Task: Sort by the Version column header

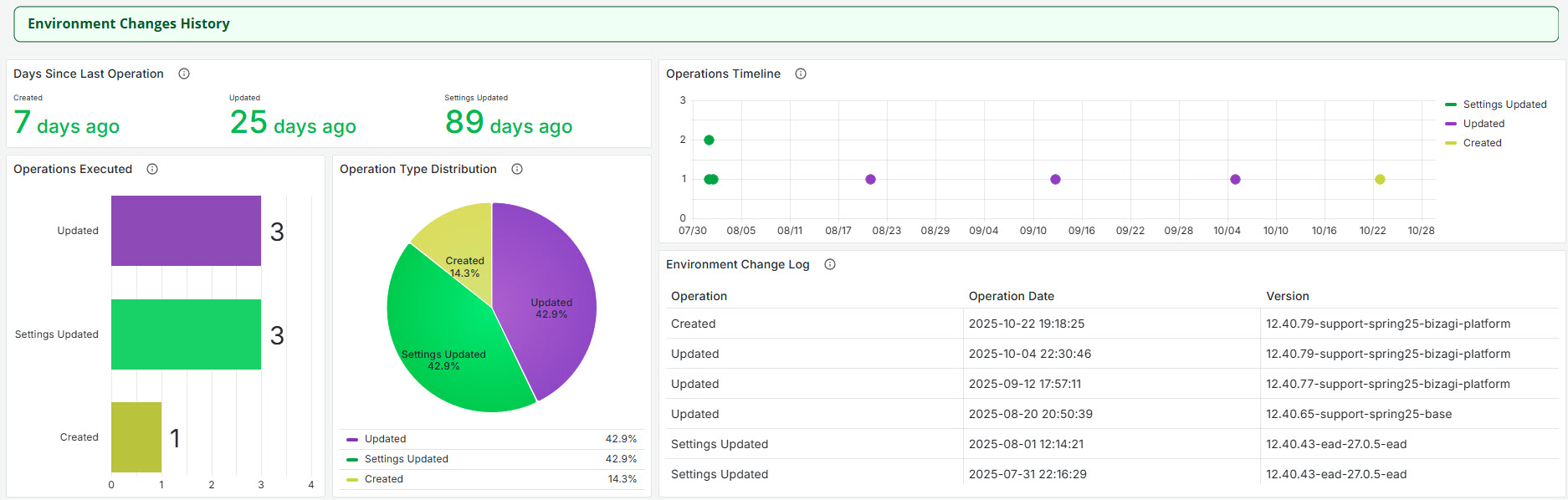Action: click(1287, 296)
